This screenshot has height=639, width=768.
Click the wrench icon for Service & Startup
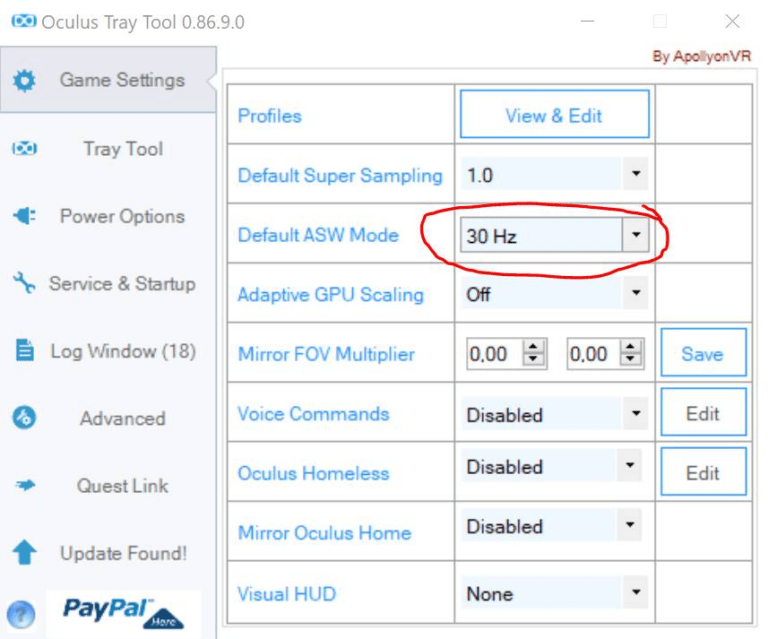24,284
